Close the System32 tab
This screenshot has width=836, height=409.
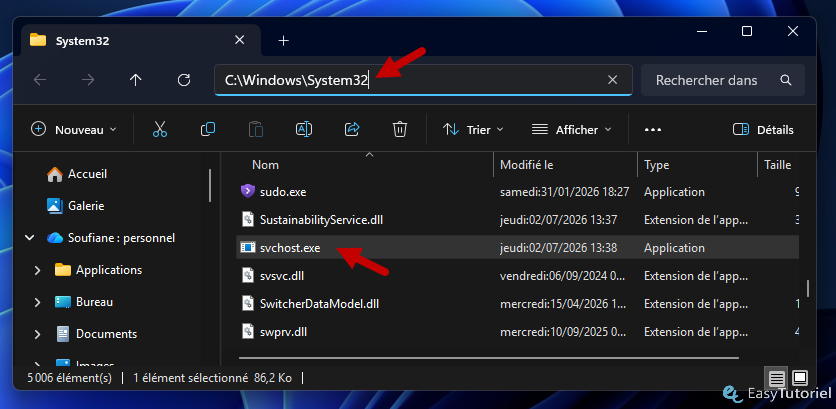(240, 40)
